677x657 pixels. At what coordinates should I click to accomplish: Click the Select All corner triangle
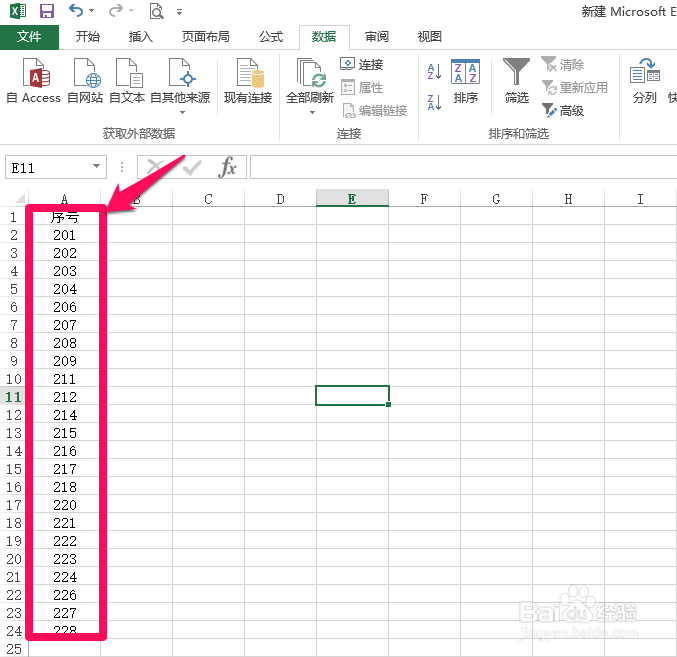[20, 199]
